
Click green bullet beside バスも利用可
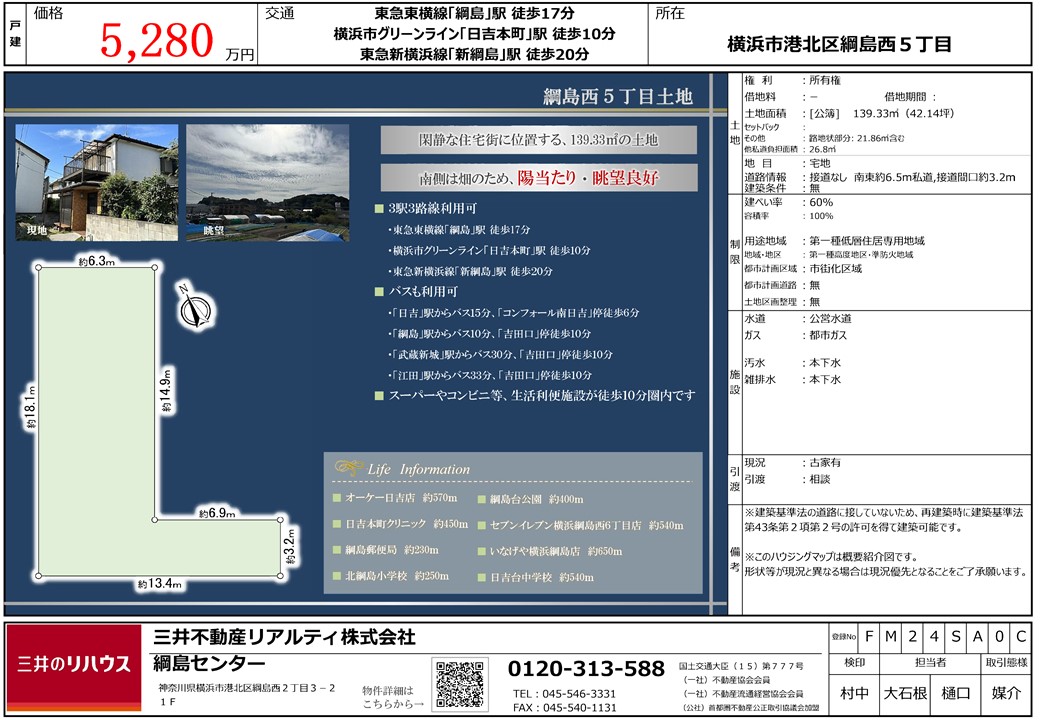point(378,292)
